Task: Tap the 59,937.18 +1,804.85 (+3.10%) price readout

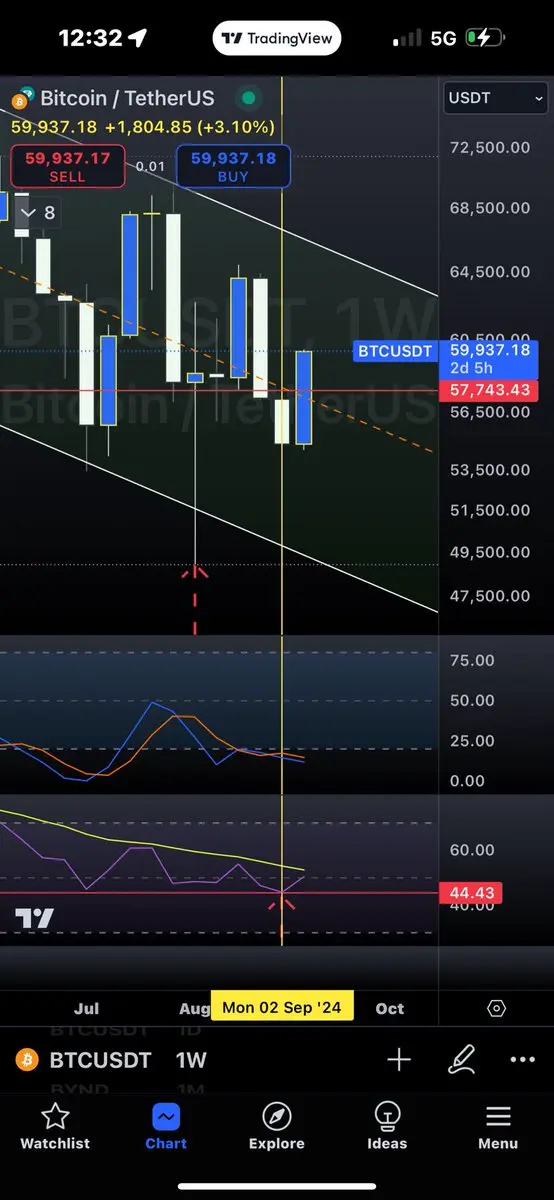Action: (x=142, y=127)
